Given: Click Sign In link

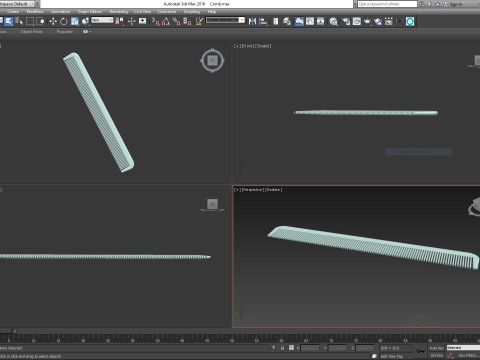Looking at the screenshot, I should point(456,4).
